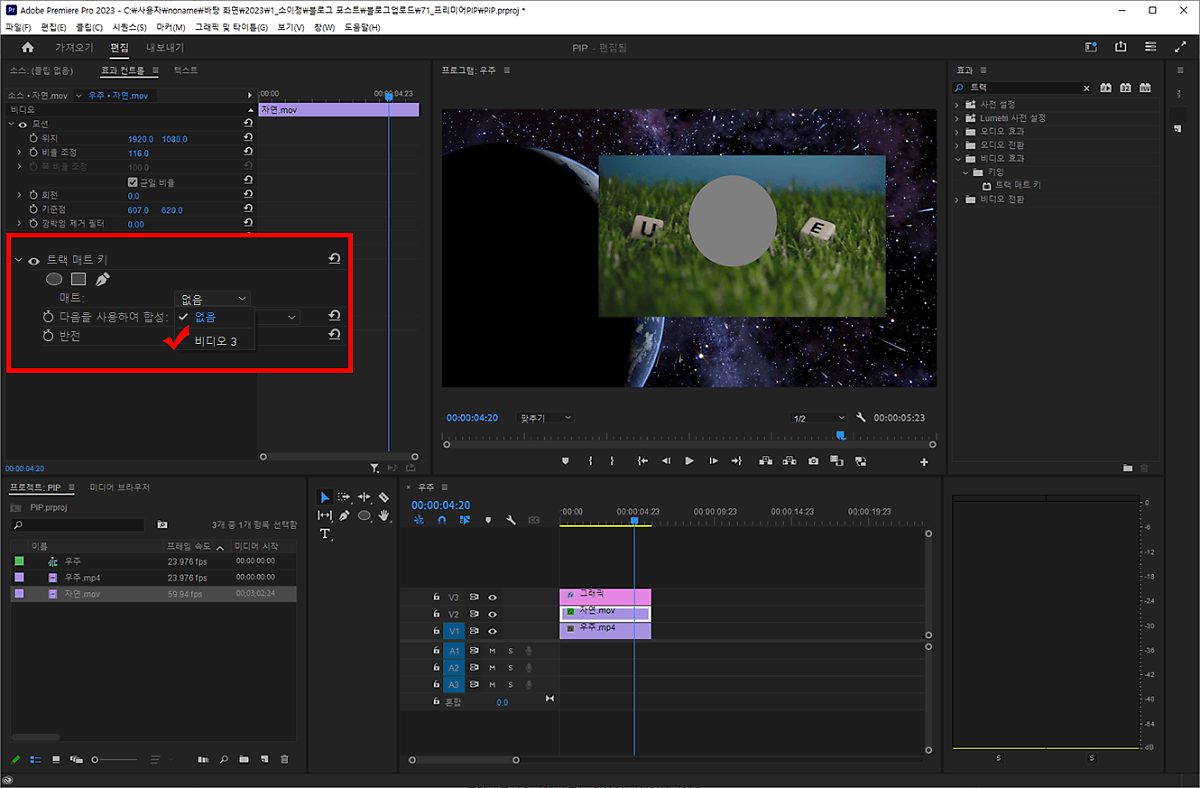Open the 미디어 브라우저 panel

[119, 487]
